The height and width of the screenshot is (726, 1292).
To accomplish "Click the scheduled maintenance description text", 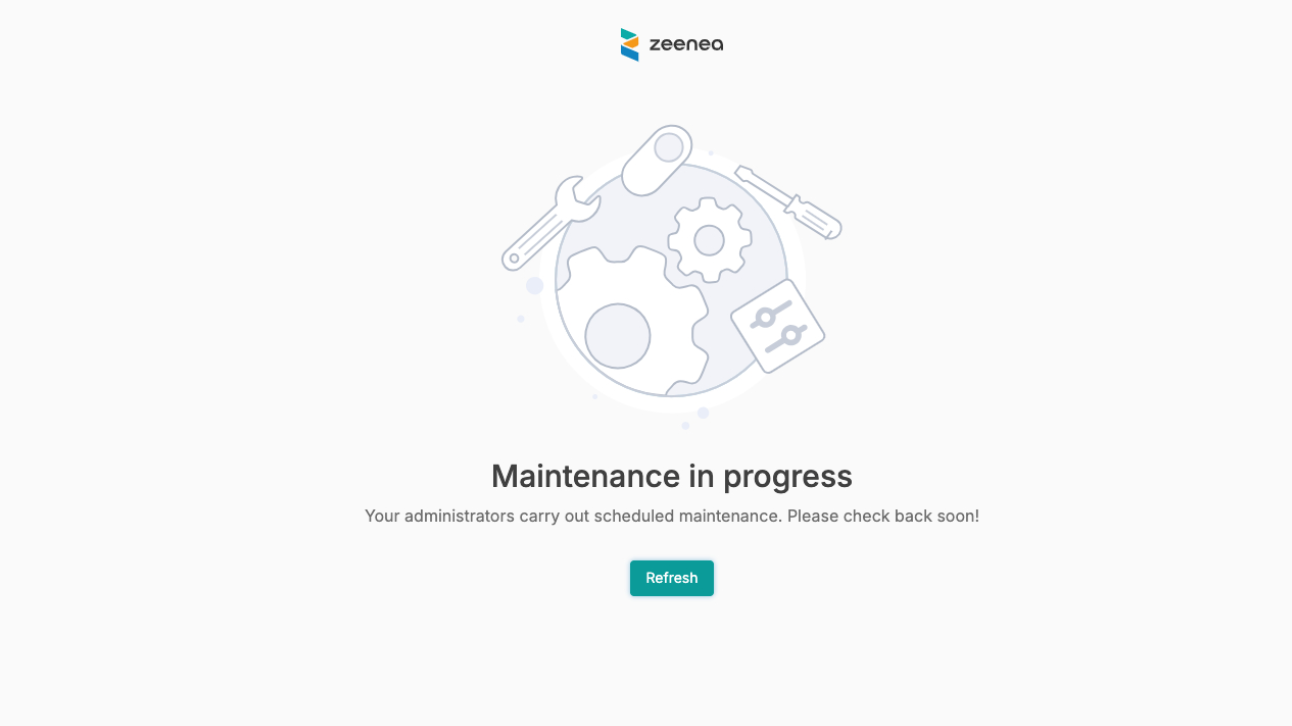I will click(671, 516).
